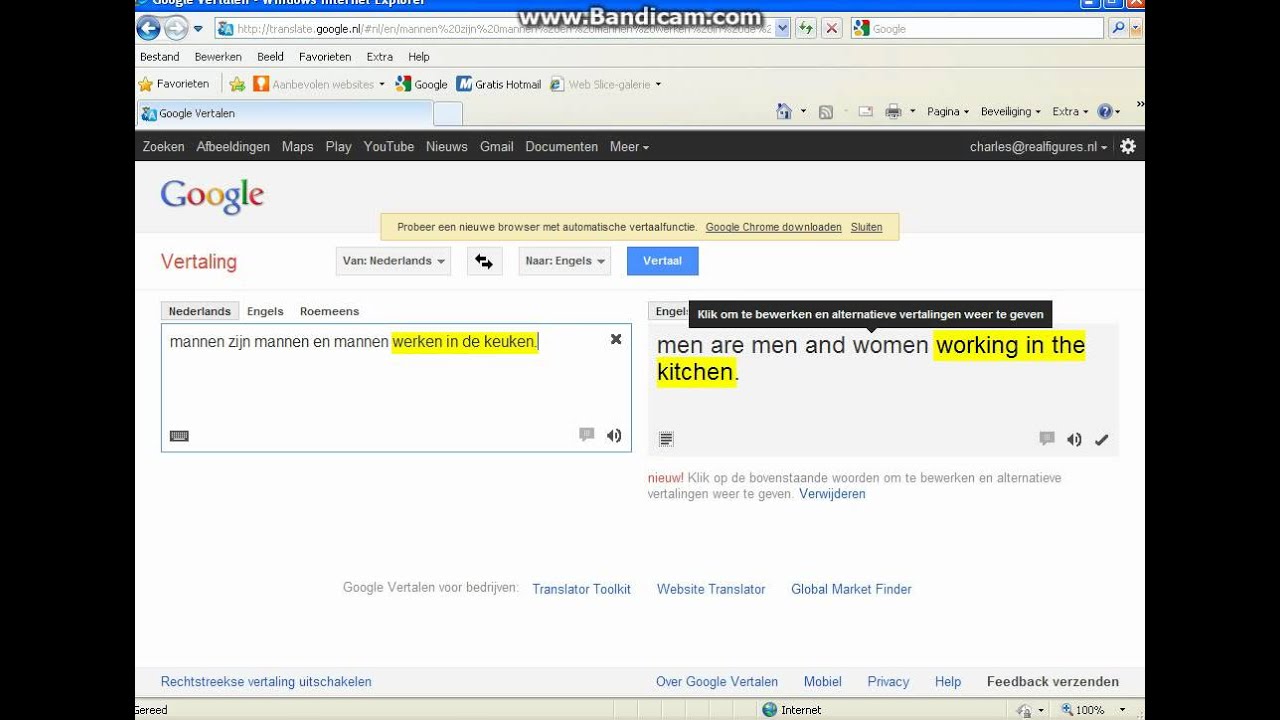Select the Google Vertalen browser tab
1280x720 pixels.
coord(286,113)
